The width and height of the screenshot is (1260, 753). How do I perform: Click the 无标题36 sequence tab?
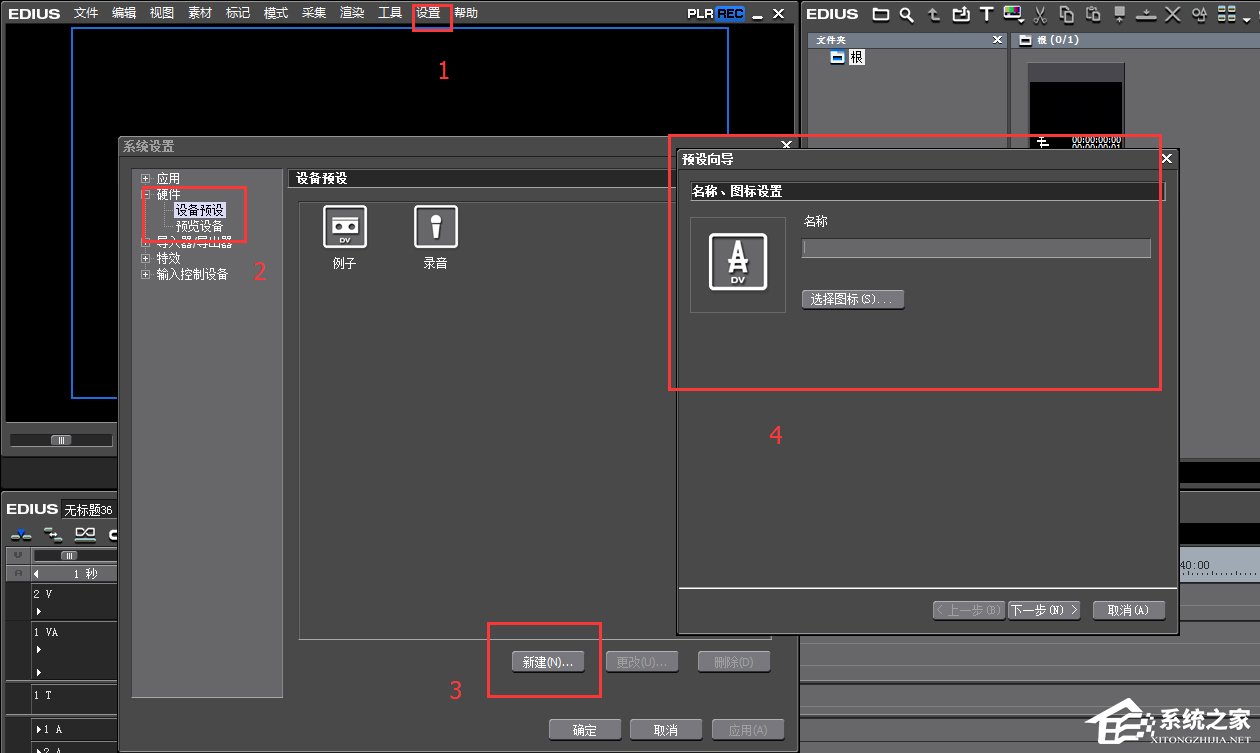[x=89, y=510]
